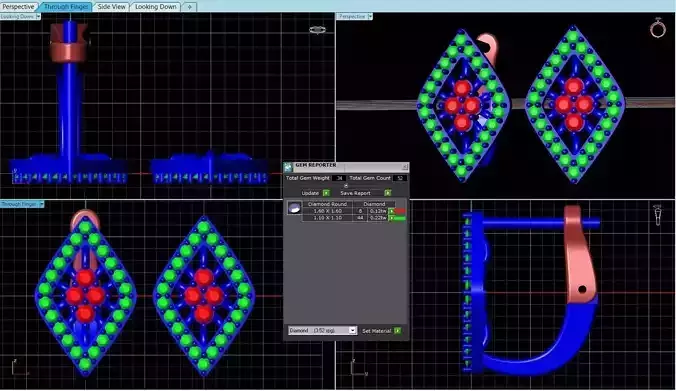Open the Looking Down viewport dropdown arrow
Viewport: 676px width, 391px height.
38,16
